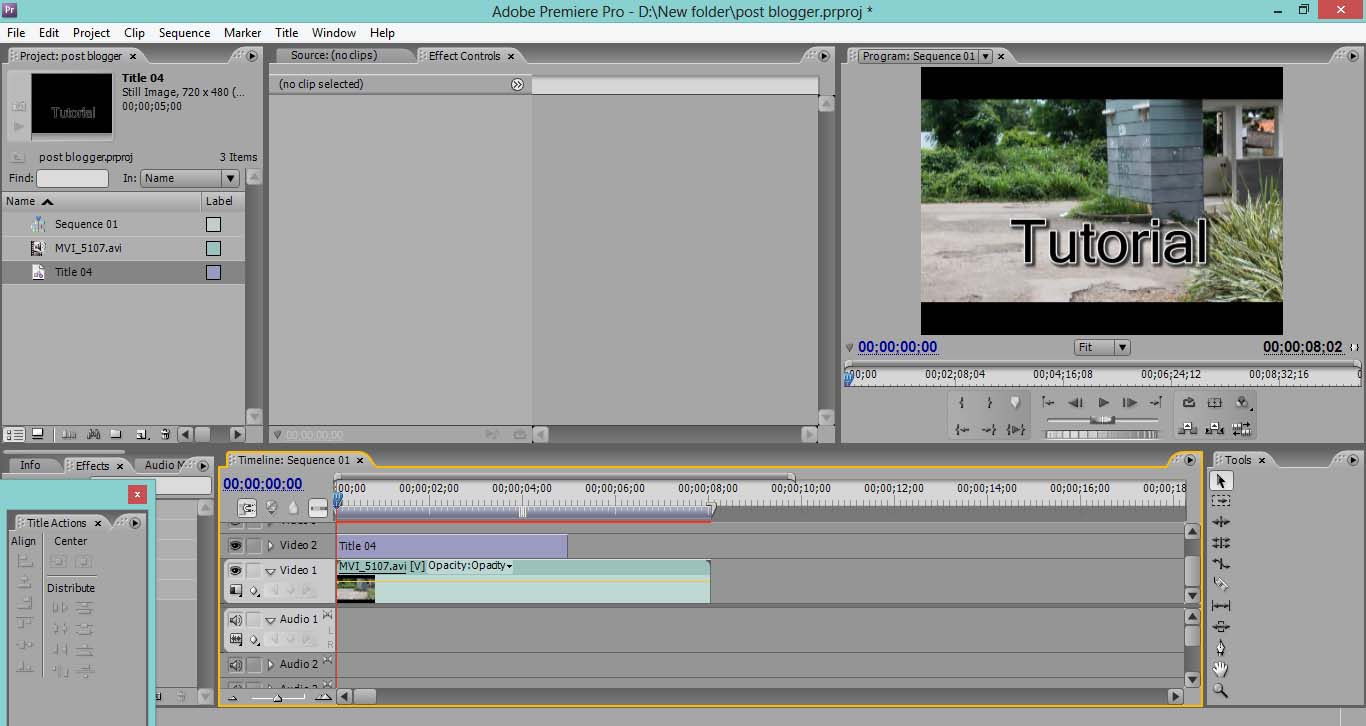The image size is (1366, 726).
Task: Open the Marker menu
Action: click(x=242, y=33)
